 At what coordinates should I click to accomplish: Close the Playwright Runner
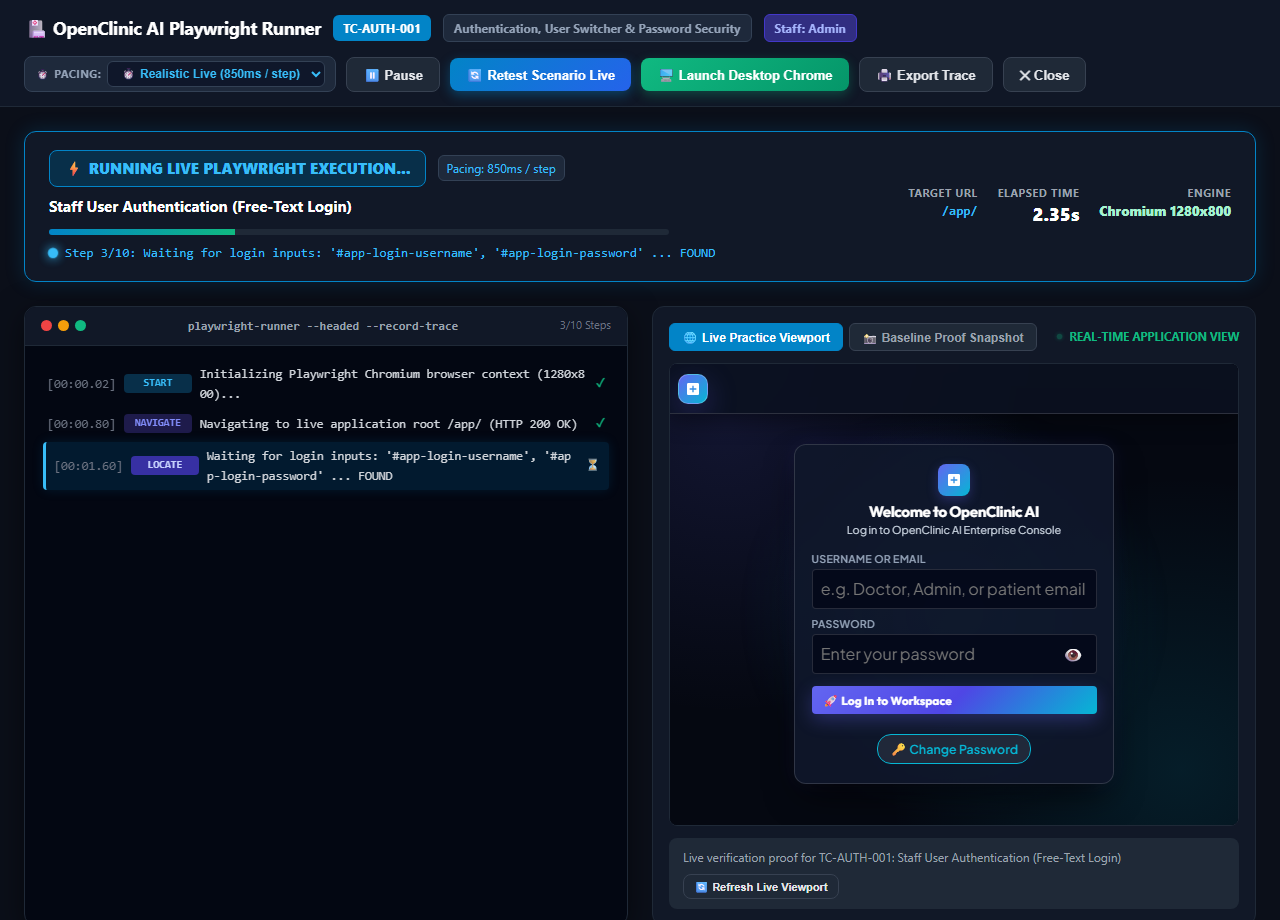[x=1044, y=75]
